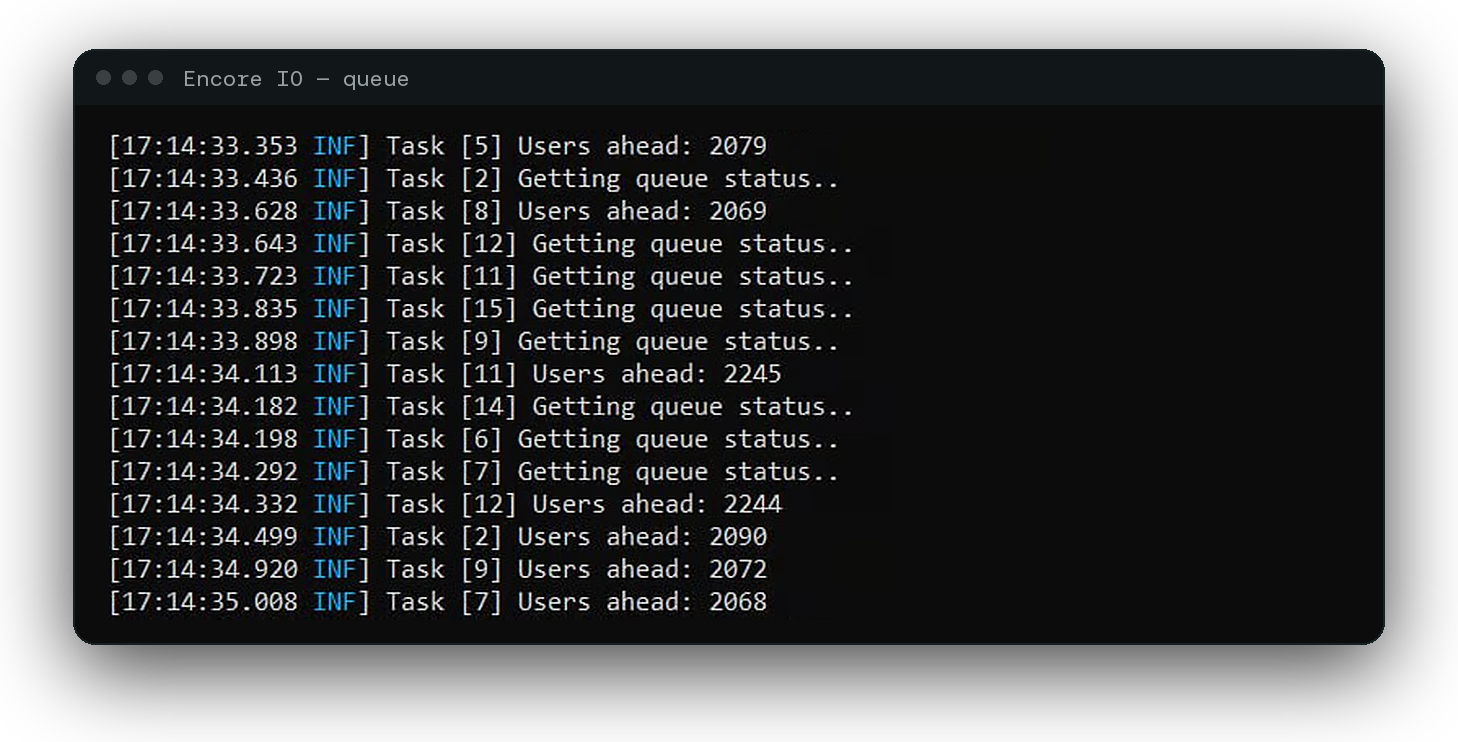
Task: Click the Task [15] Getting queue status line
Action: pos(481,309)
